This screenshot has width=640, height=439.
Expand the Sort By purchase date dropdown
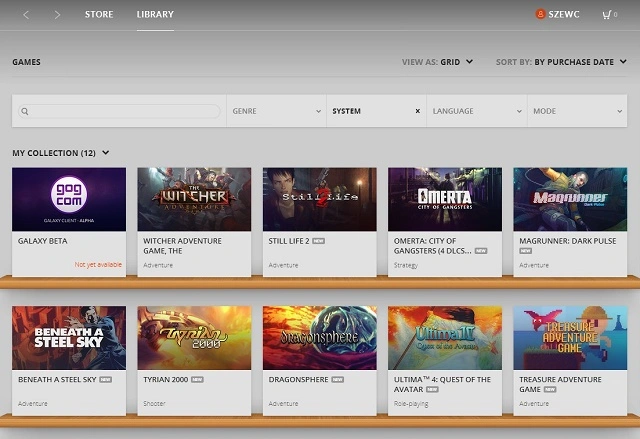tap(561, 62)
